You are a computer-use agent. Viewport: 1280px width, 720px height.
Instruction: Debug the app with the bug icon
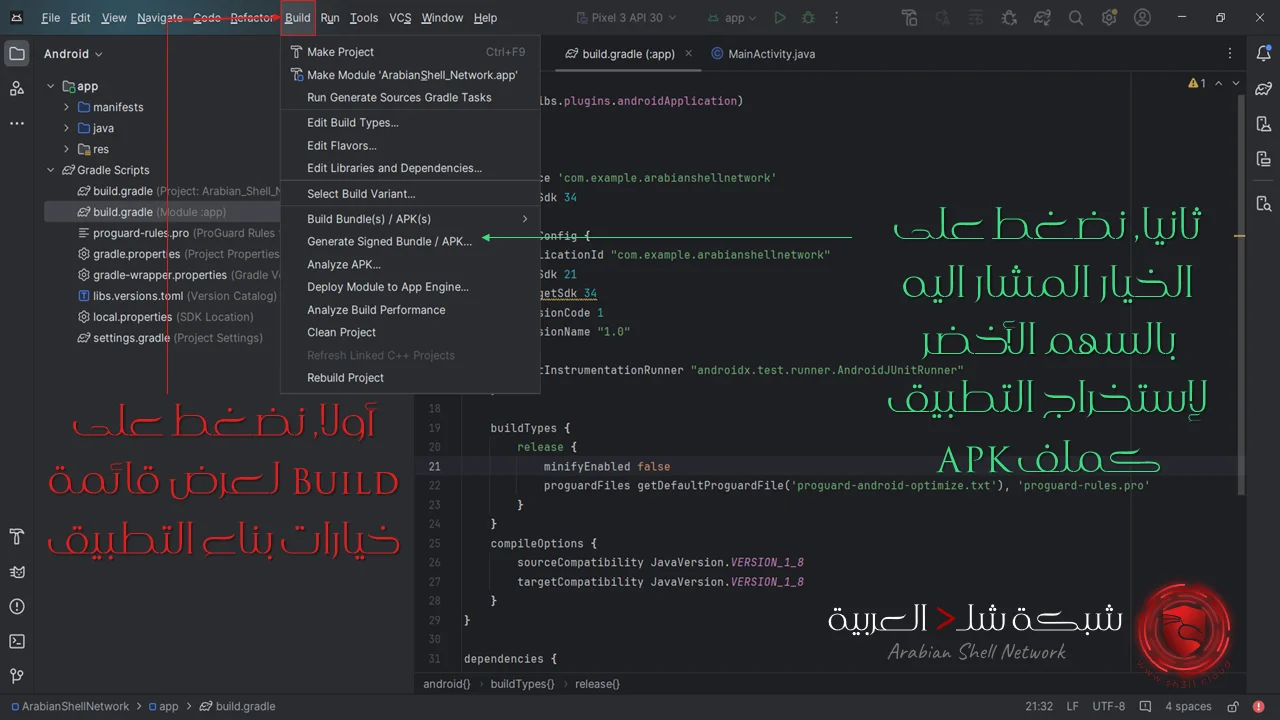808,18
